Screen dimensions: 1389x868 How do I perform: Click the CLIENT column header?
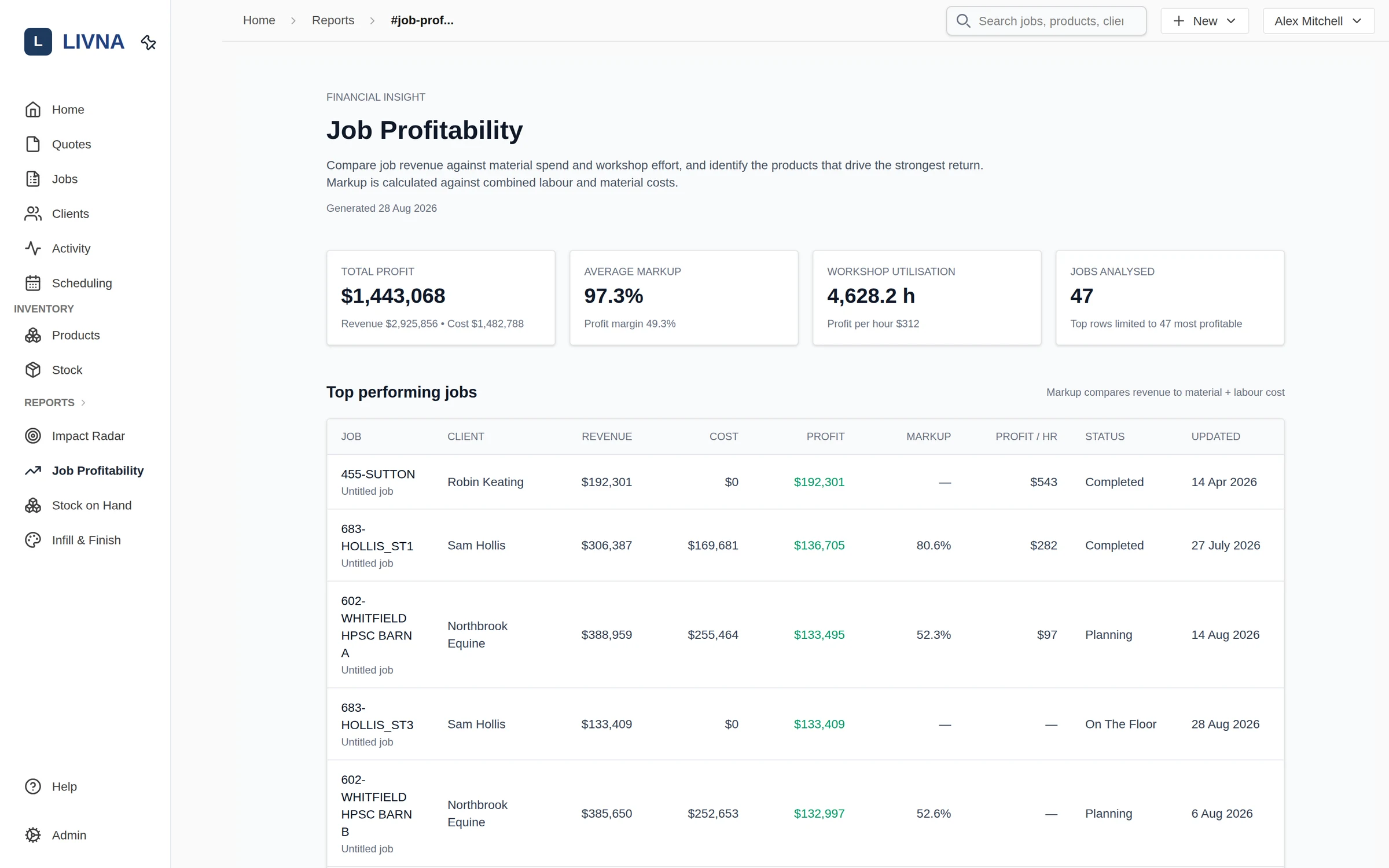click(465, 436)
